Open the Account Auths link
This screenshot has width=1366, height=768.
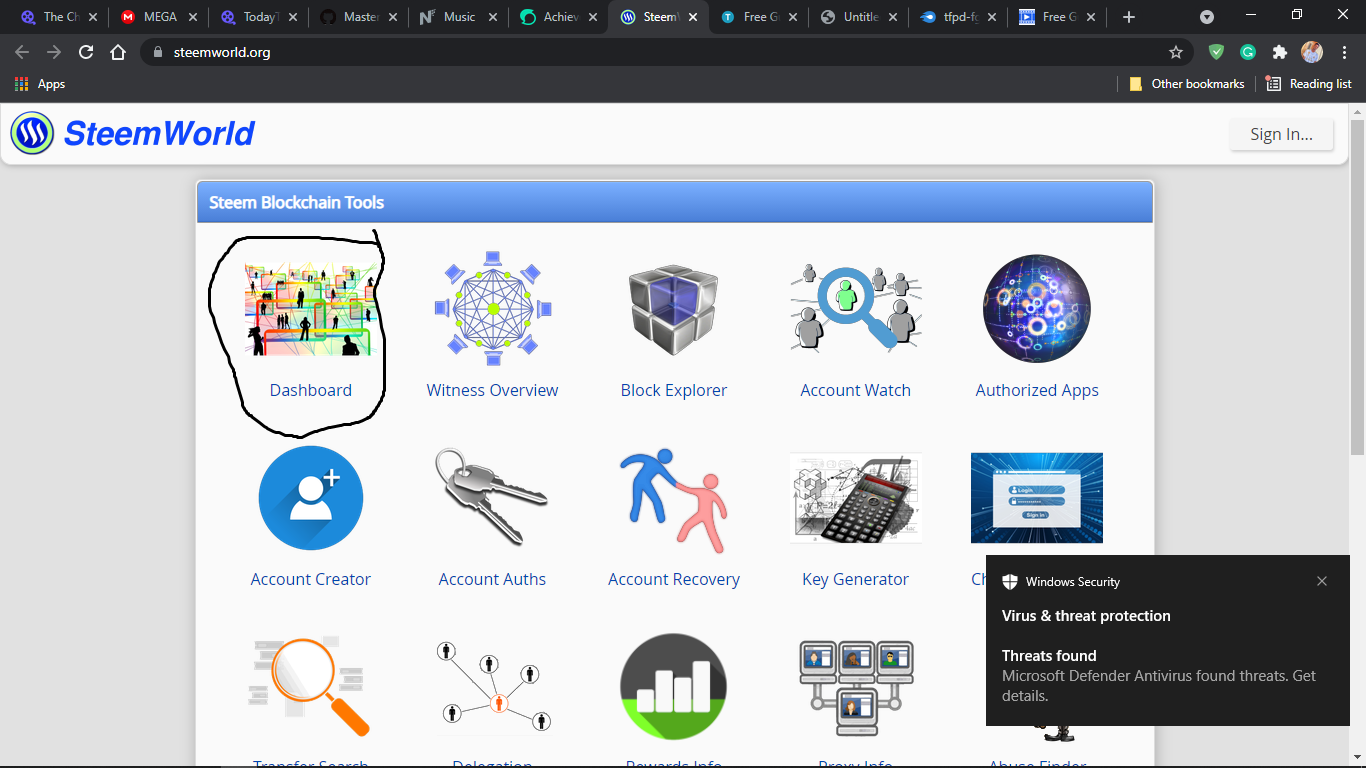click(492, 579)
